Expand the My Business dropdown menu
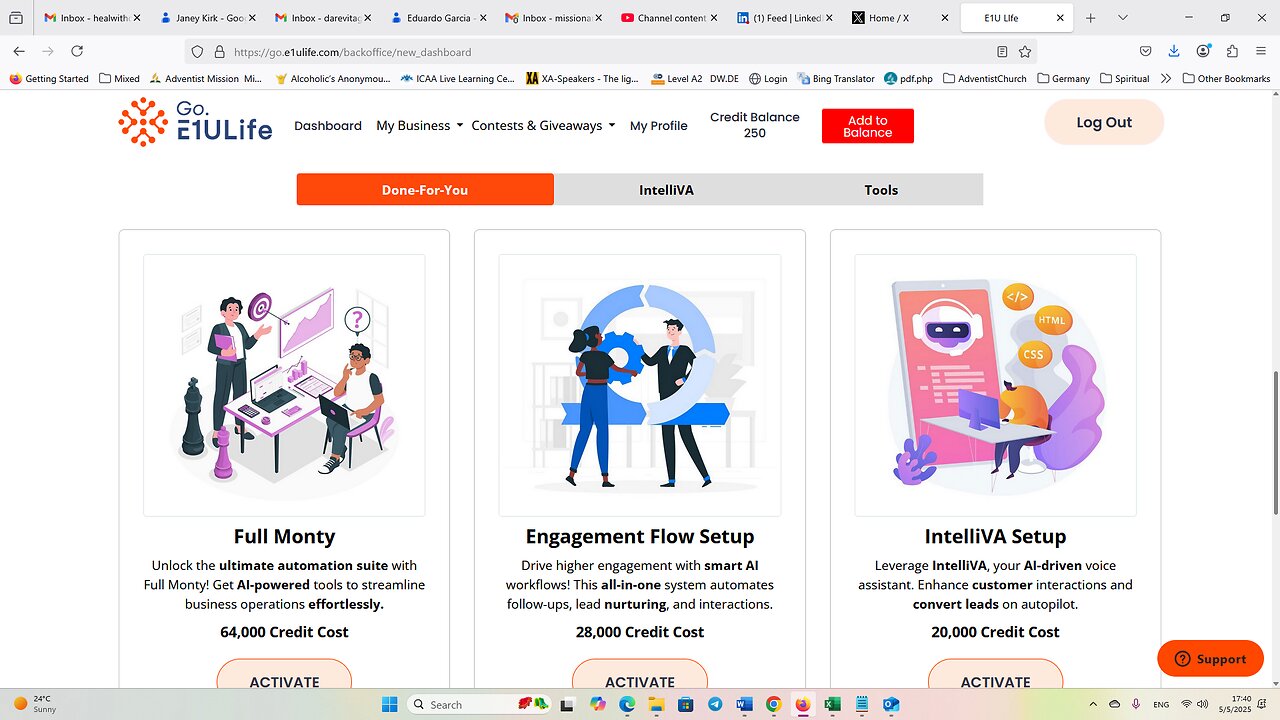Screen dimensions: 1280x720 pos(419,126)
